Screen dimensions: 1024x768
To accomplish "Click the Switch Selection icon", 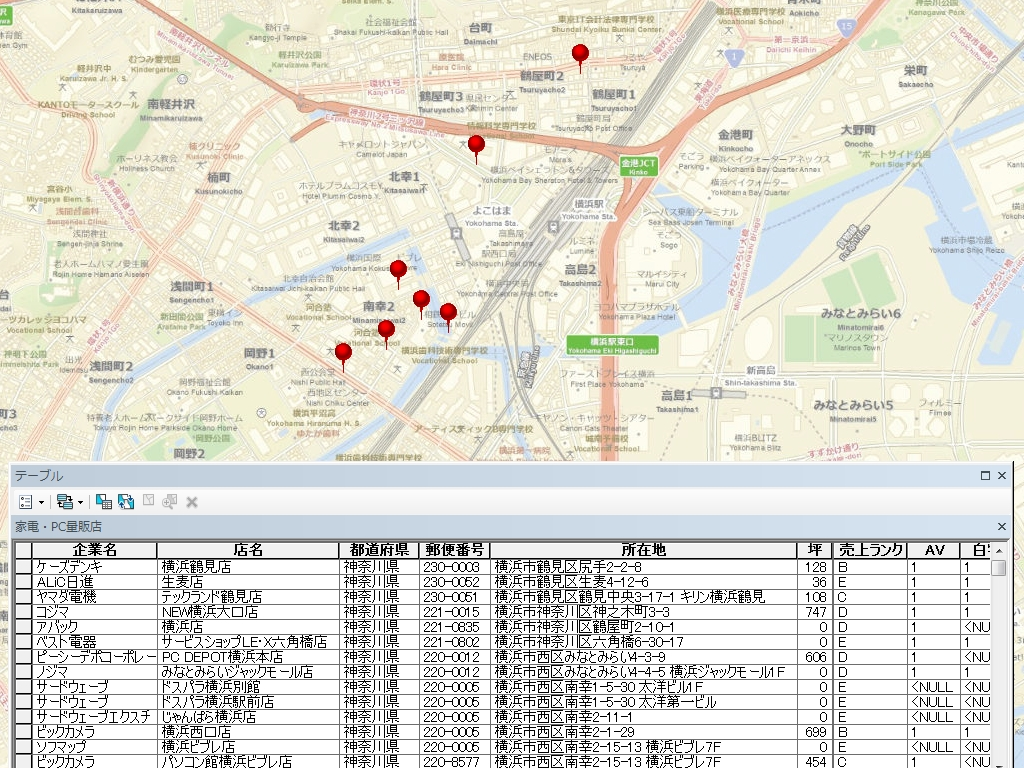I will [x=126, y=502].
